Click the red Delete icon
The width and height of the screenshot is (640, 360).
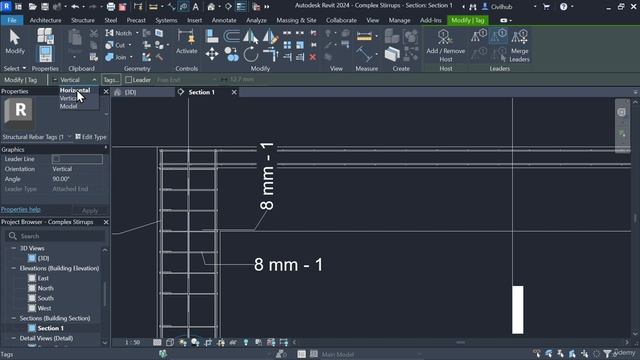(x=313, y=57)
